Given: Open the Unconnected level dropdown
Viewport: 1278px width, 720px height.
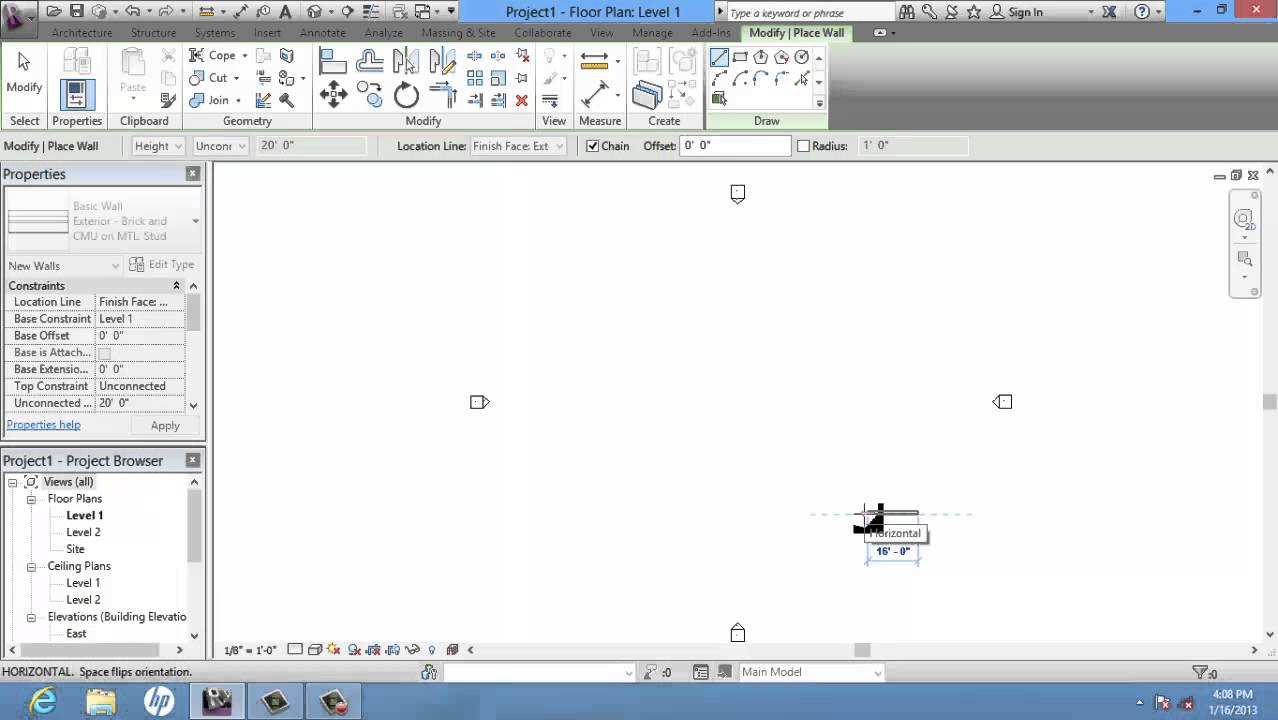Looking at the screenshot, I should 220,146.
